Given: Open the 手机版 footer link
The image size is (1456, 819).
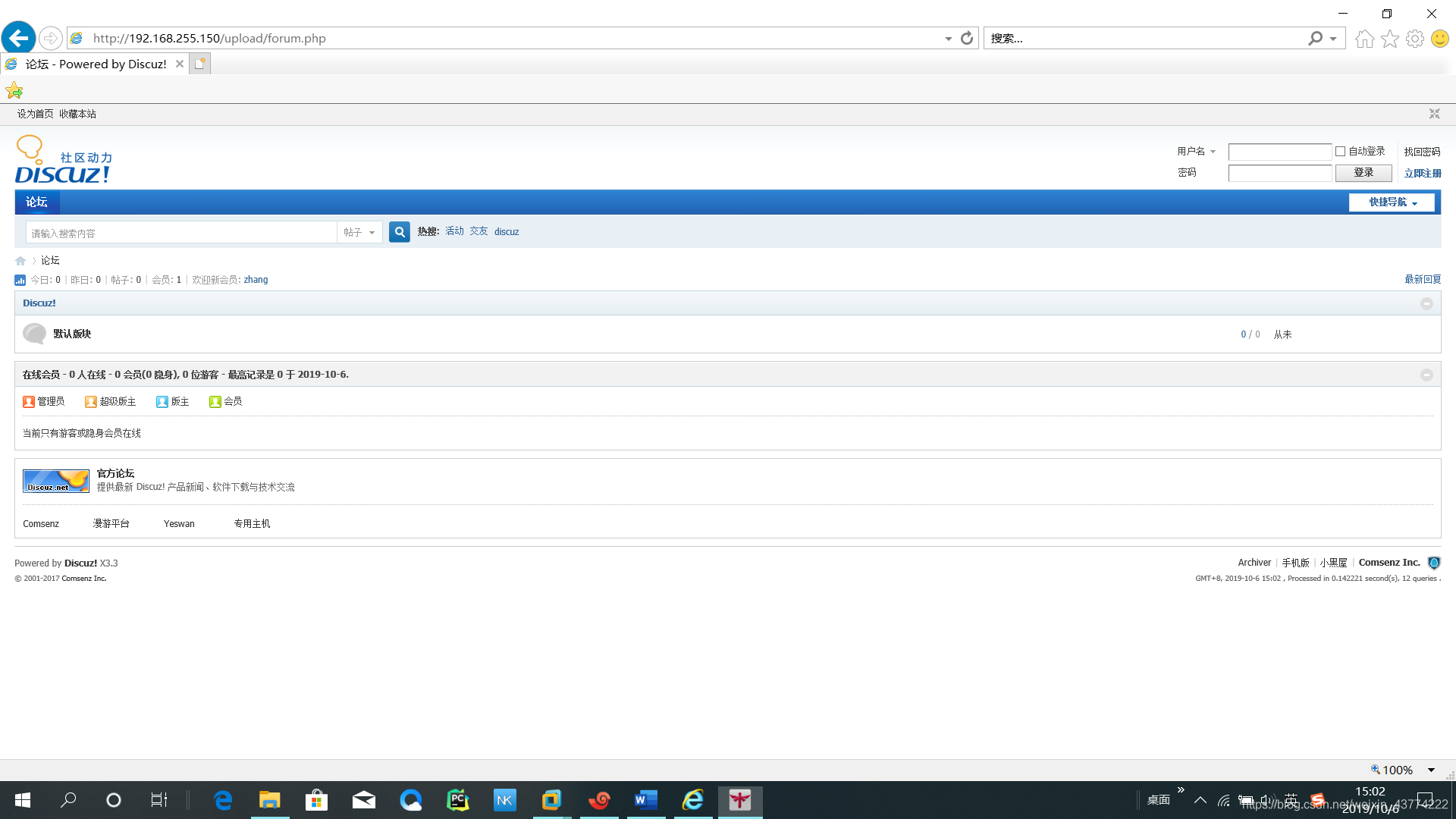Looking at the screenshot, I should (1295, 563).
